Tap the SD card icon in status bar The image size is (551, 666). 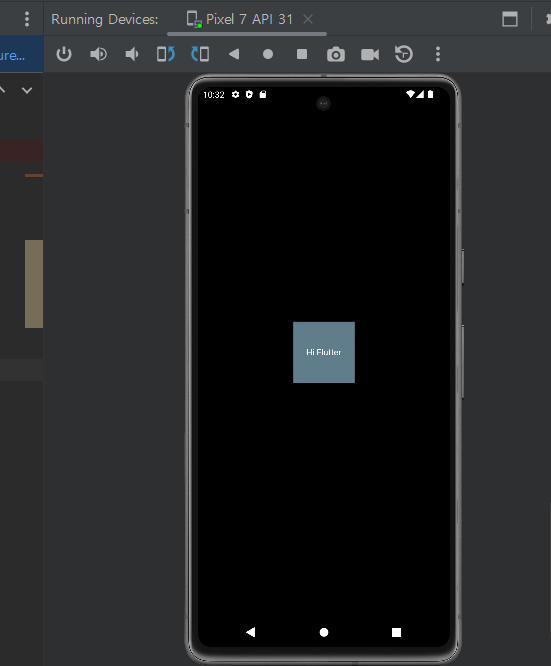(263, 94)
